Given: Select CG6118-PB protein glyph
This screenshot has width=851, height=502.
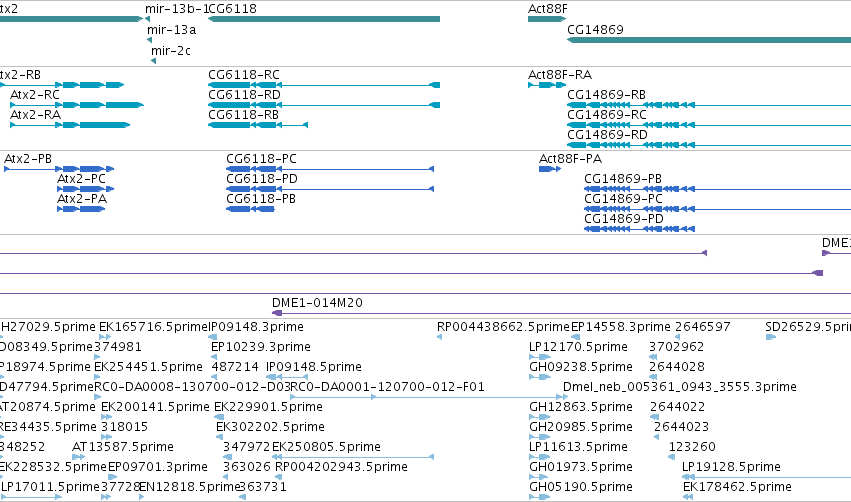Looking at the screenshot, I should click(x=250, y=209).
